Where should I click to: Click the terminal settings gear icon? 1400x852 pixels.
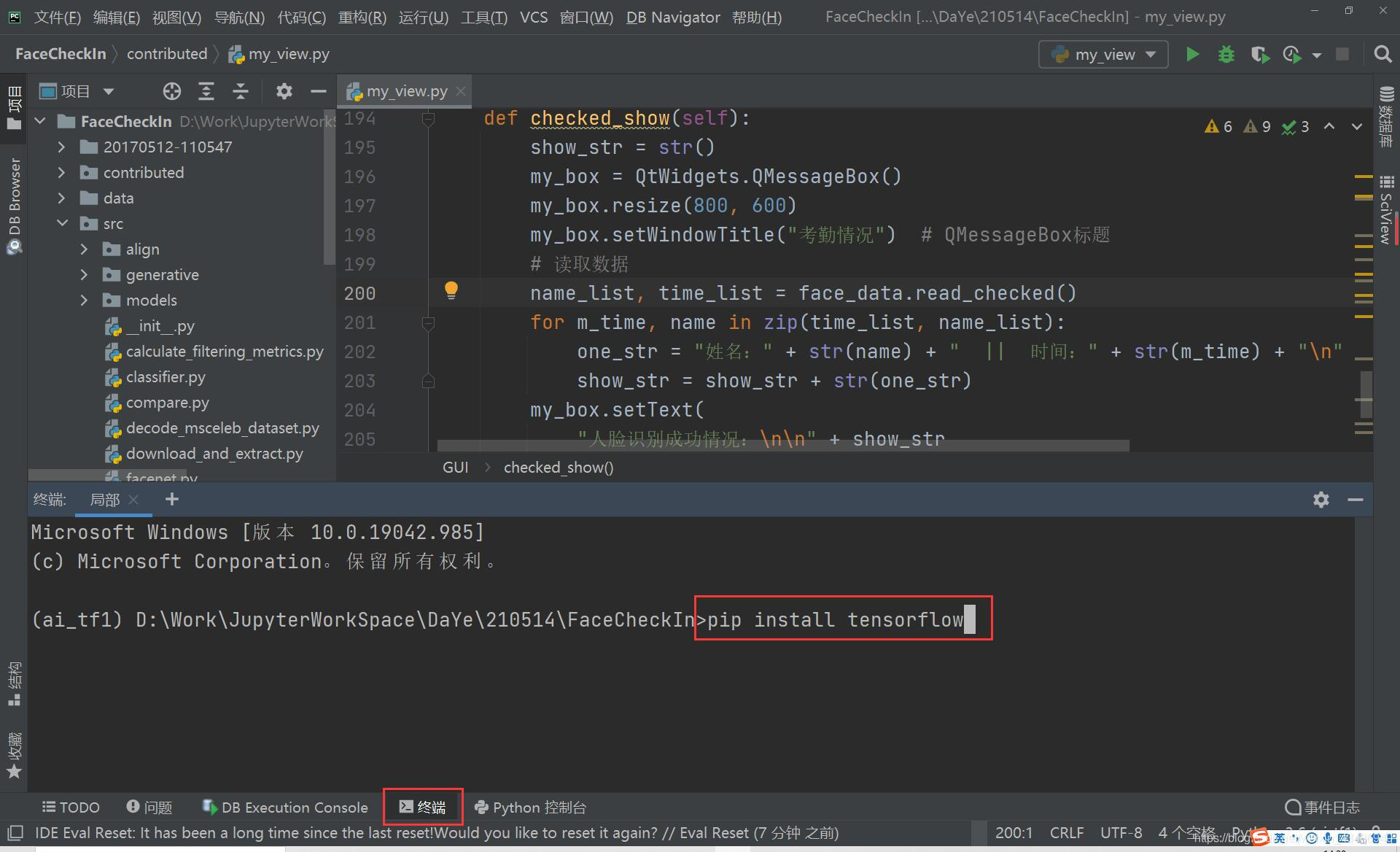click(x=1320, y=500)
